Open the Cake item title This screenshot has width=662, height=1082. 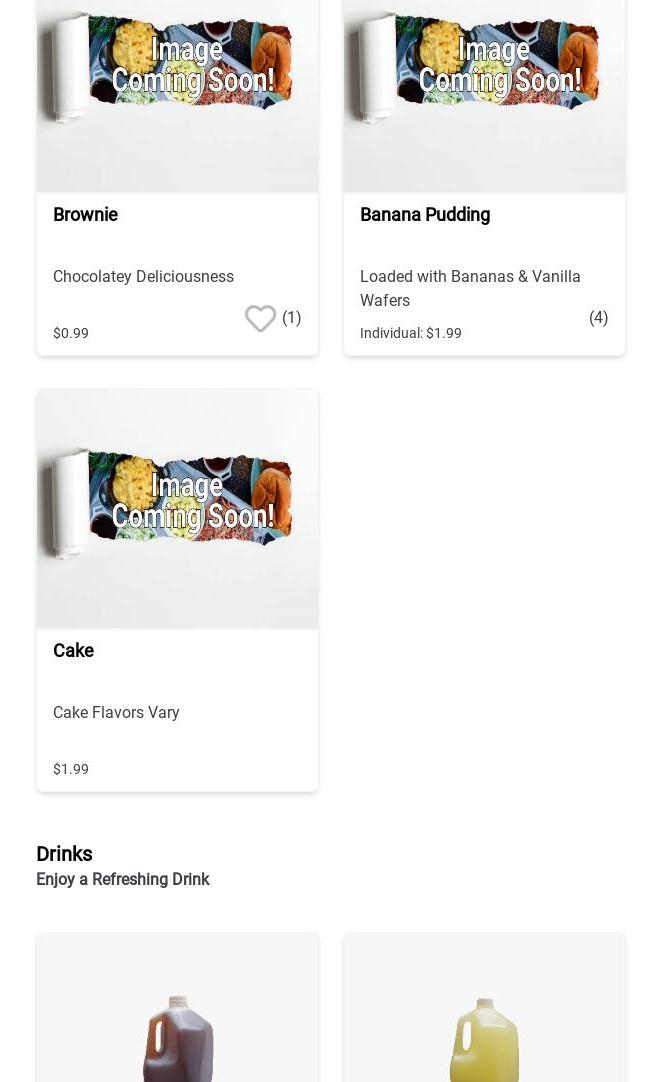(73, 651)
